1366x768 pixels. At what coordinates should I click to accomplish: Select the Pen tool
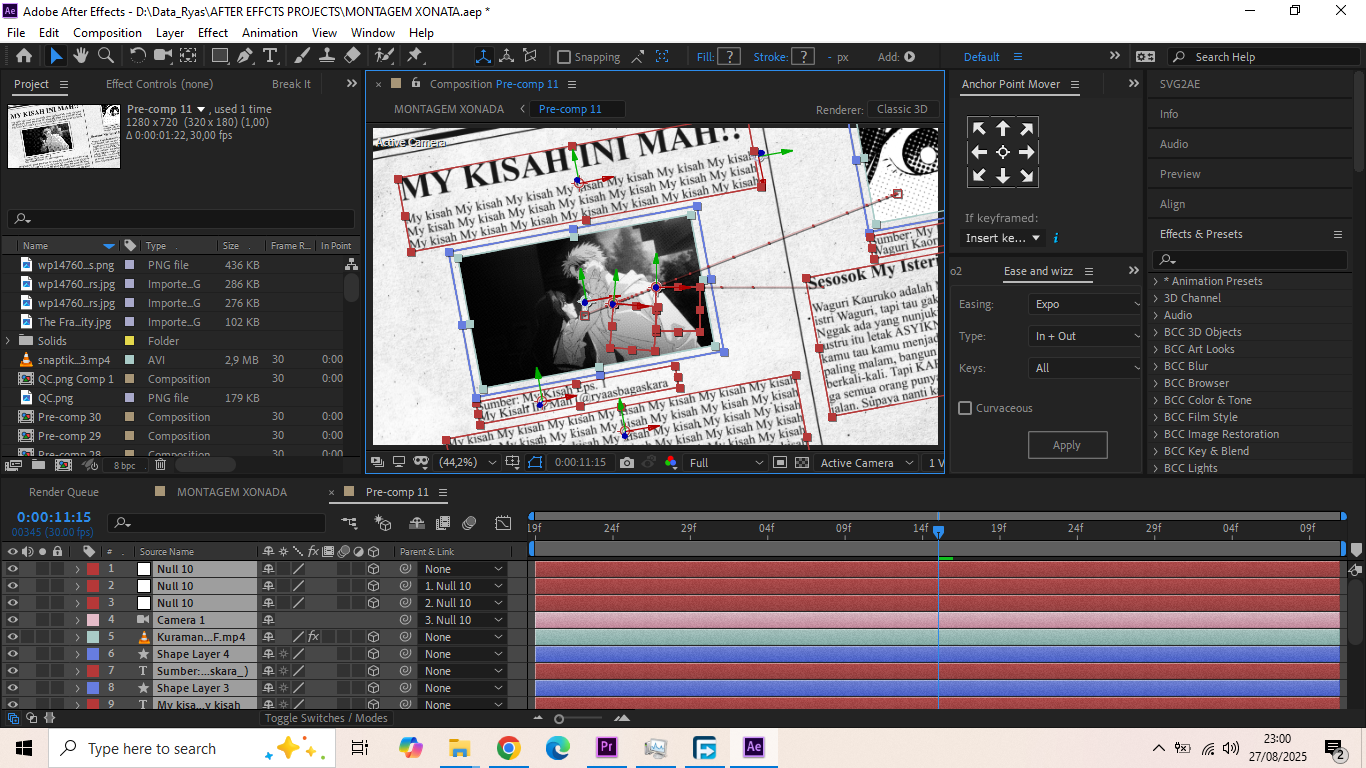tap(245, 56)
